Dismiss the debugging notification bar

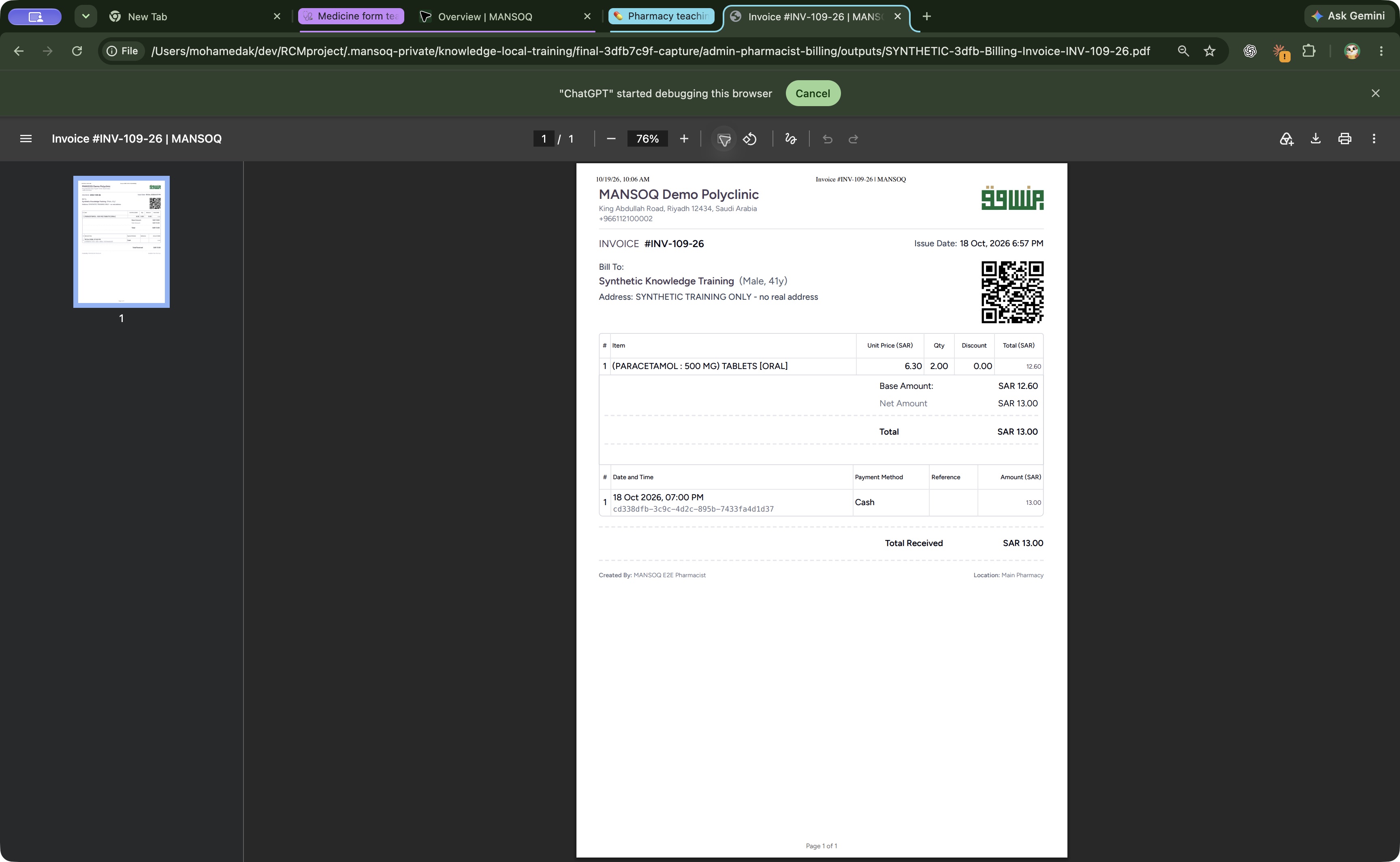click(x=1375, y=93)
